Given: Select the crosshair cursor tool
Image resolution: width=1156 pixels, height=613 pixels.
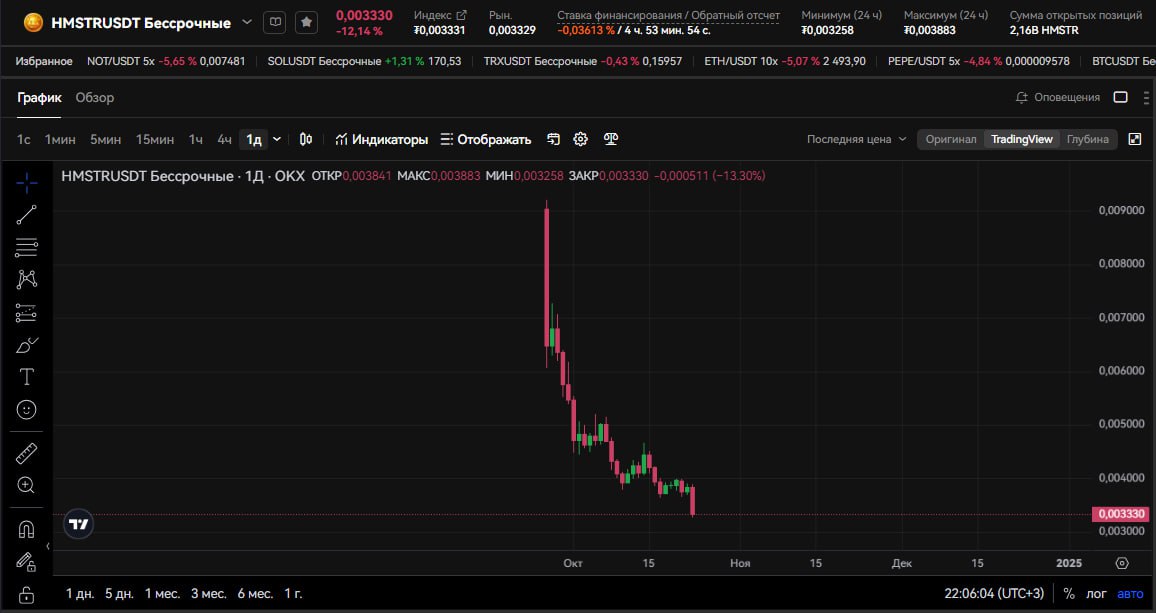Looking at the screenshot, I should click(x=27, y=182).
